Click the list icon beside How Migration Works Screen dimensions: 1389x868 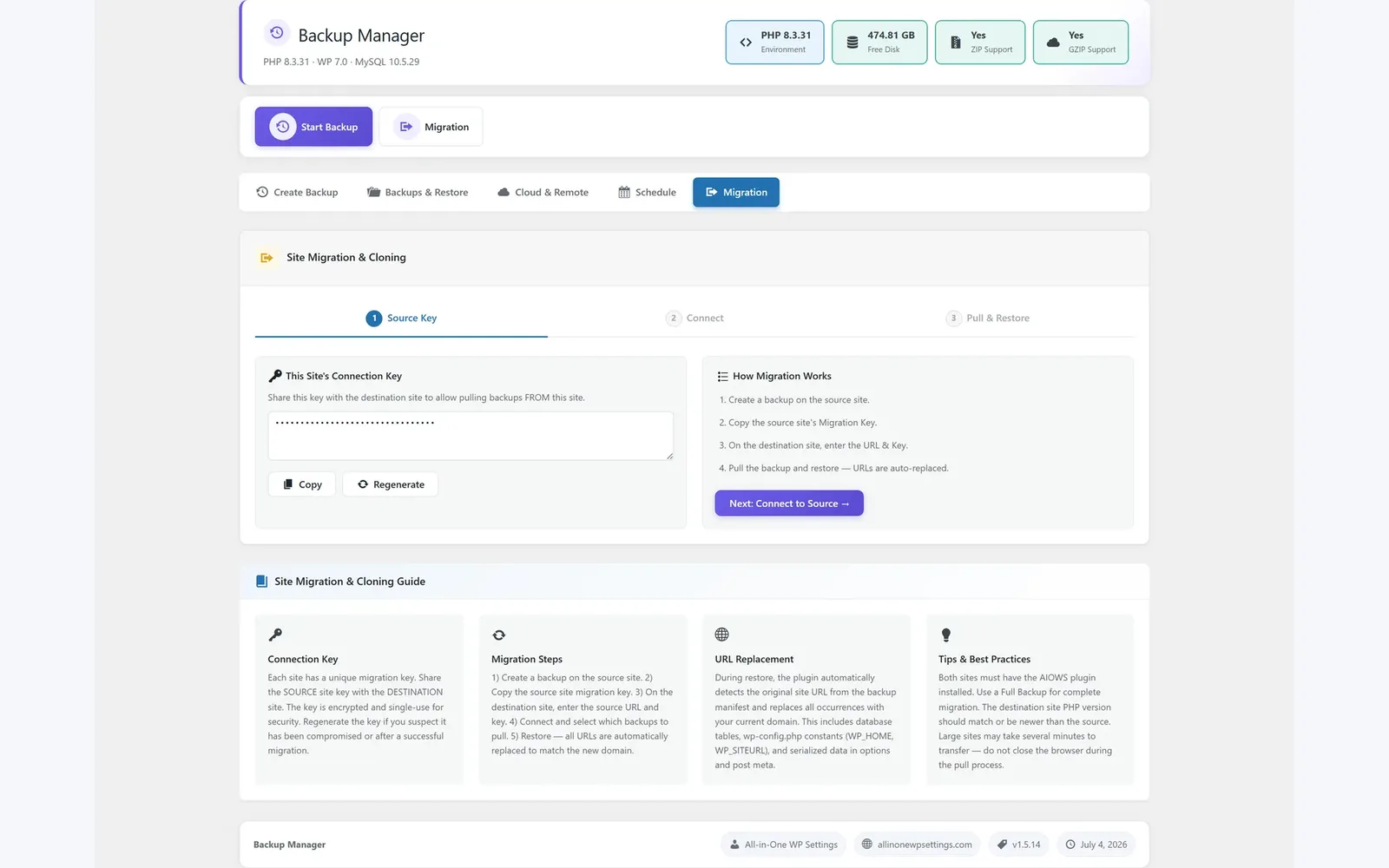722,377
